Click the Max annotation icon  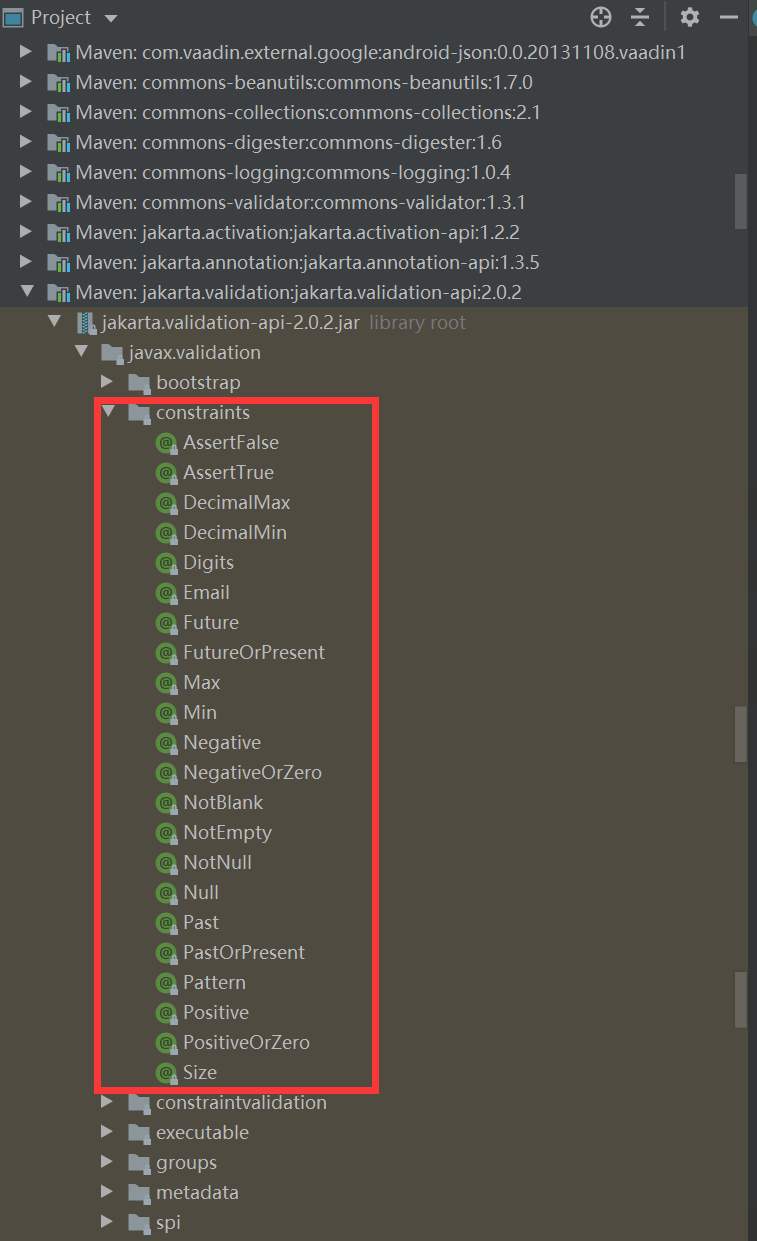coord(167,682)
